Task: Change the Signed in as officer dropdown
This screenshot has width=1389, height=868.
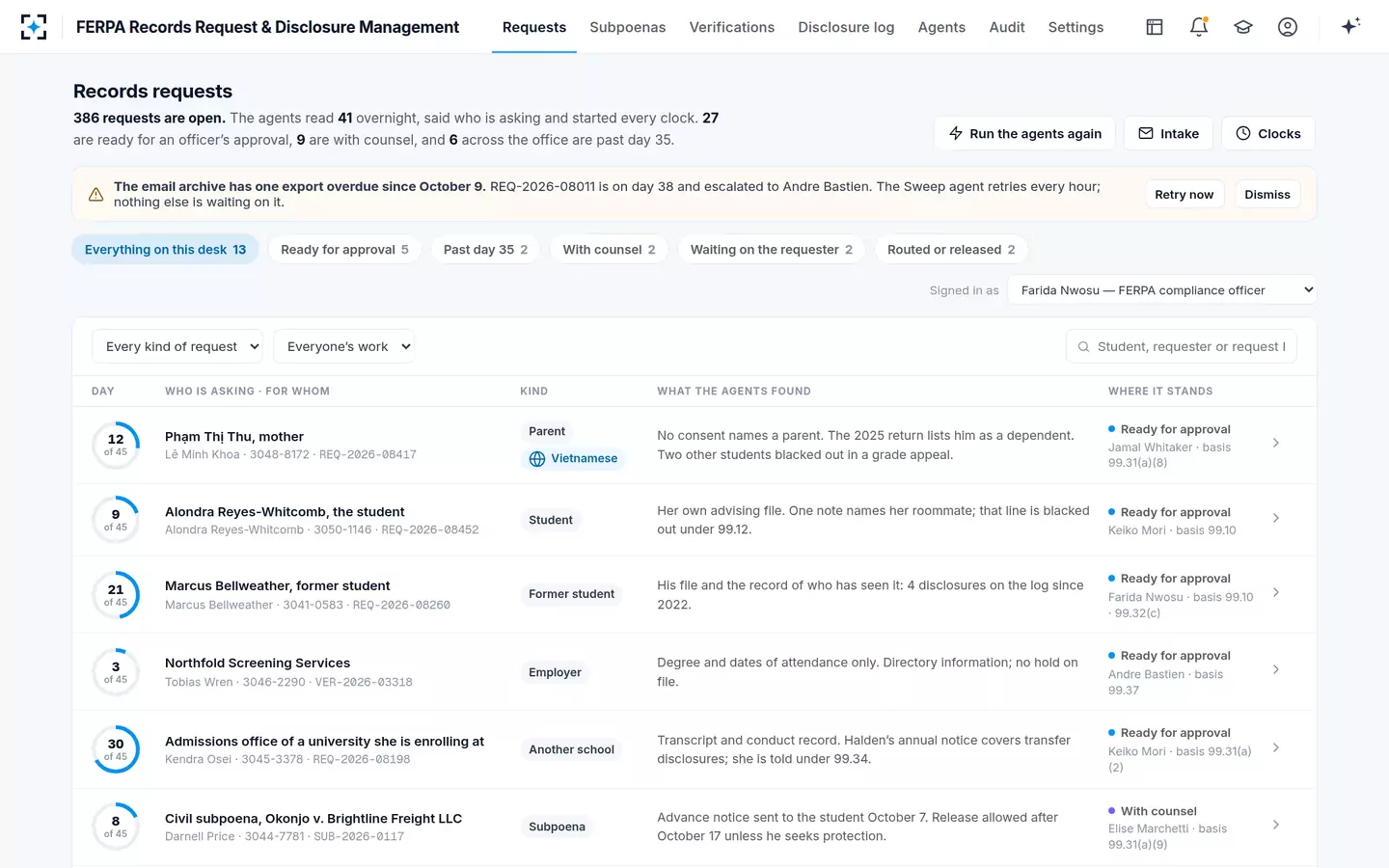Action: 1161,290
